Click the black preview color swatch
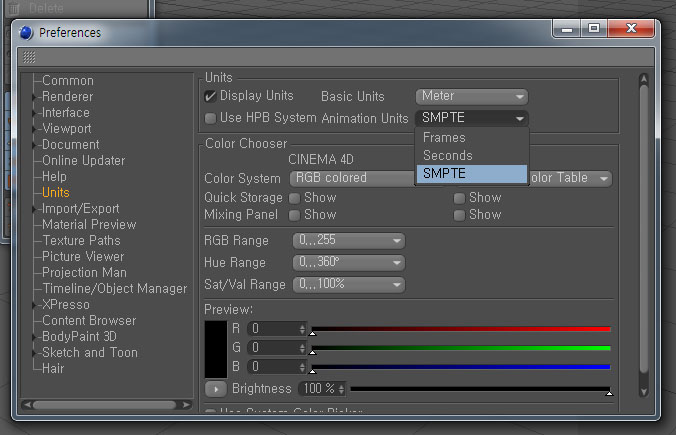The height and width of the screenshot is (435, 676). pyautogui.click(x=216, y=349)
